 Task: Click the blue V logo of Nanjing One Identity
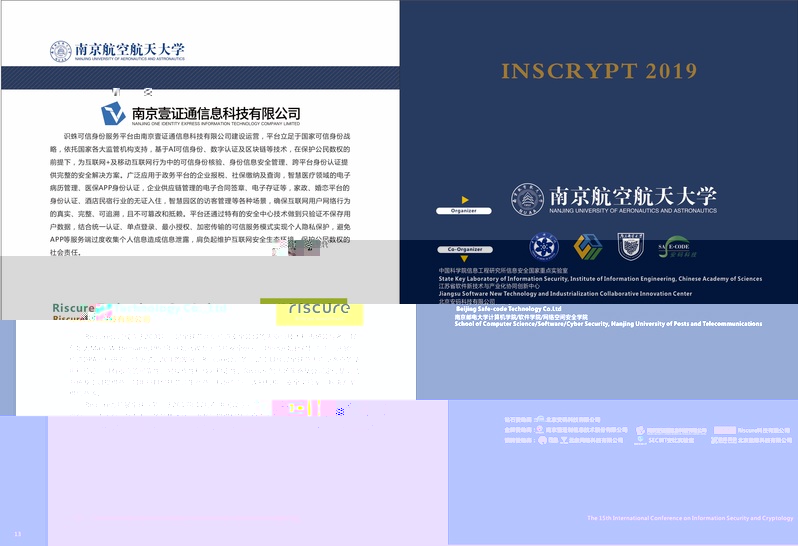[x=113, y=113]
